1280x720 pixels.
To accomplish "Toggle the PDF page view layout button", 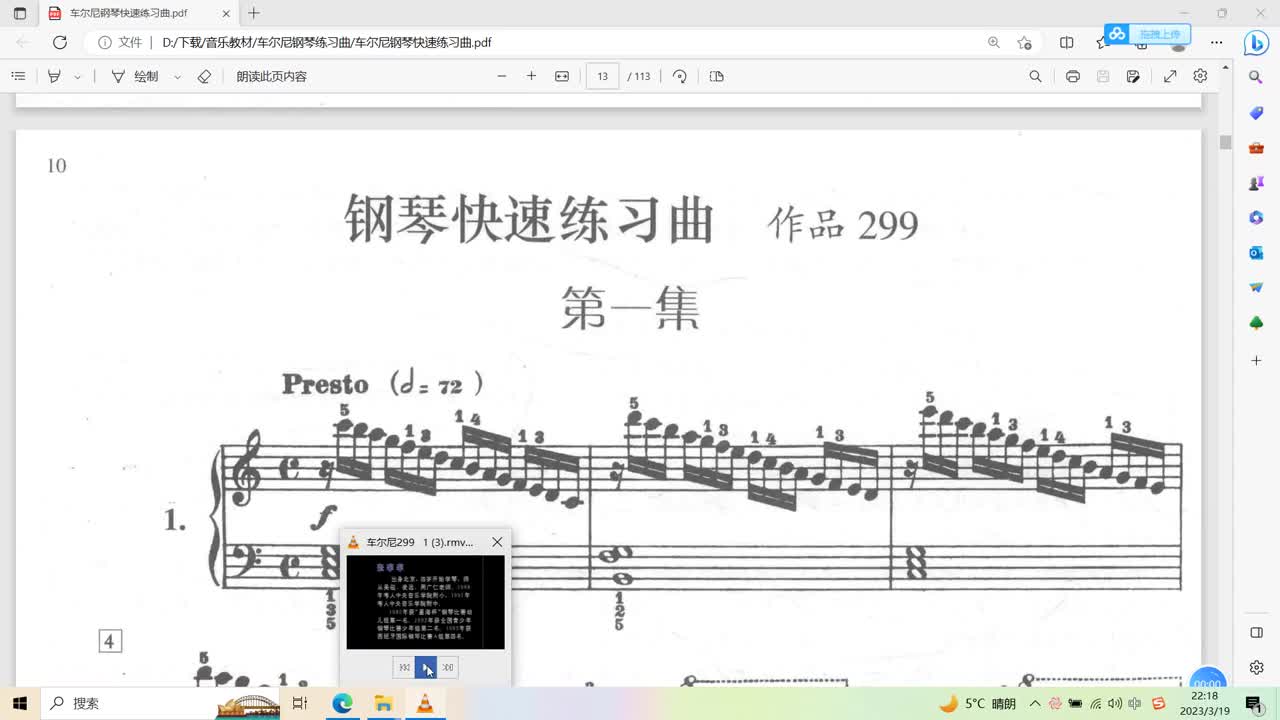I will pos(716,76).
